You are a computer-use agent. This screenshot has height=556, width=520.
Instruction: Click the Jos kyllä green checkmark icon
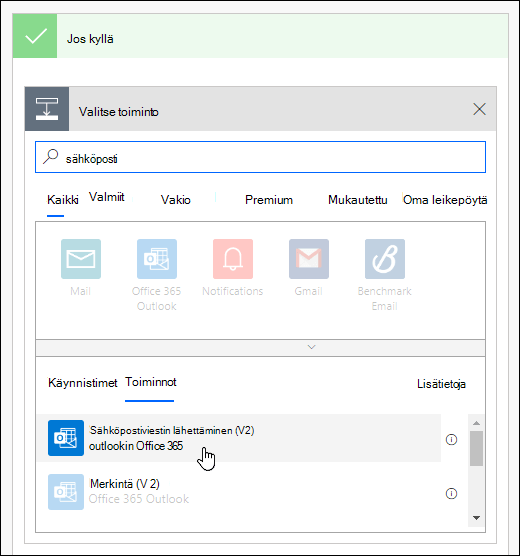click(35, 36)
